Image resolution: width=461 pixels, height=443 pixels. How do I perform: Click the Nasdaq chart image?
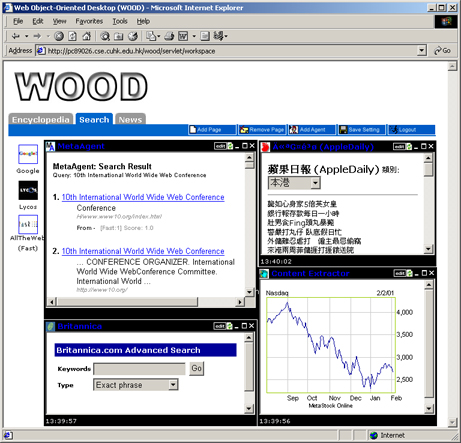(x=340, y=349)
